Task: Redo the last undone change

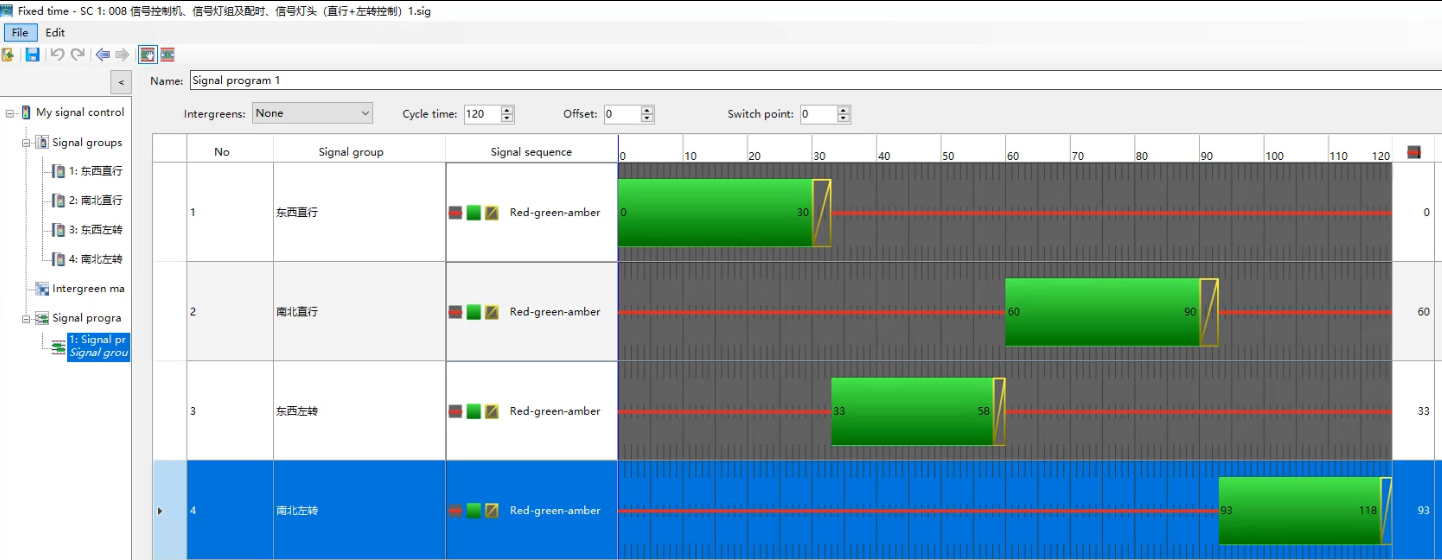Action: 78,54
